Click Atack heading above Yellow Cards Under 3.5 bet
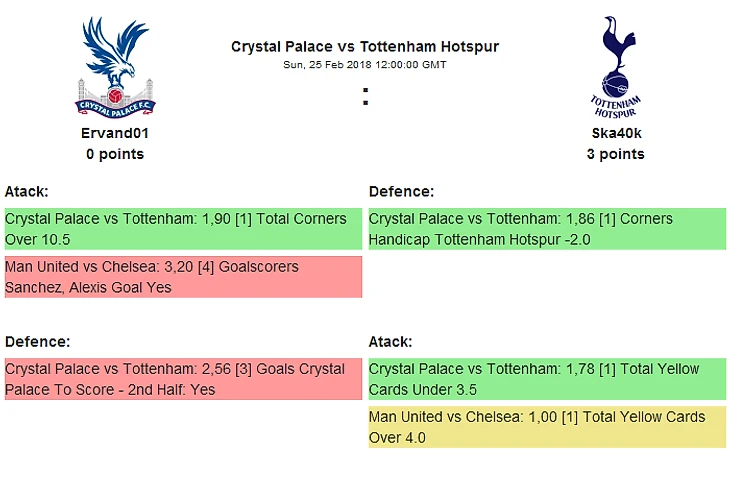 (390, 342)
